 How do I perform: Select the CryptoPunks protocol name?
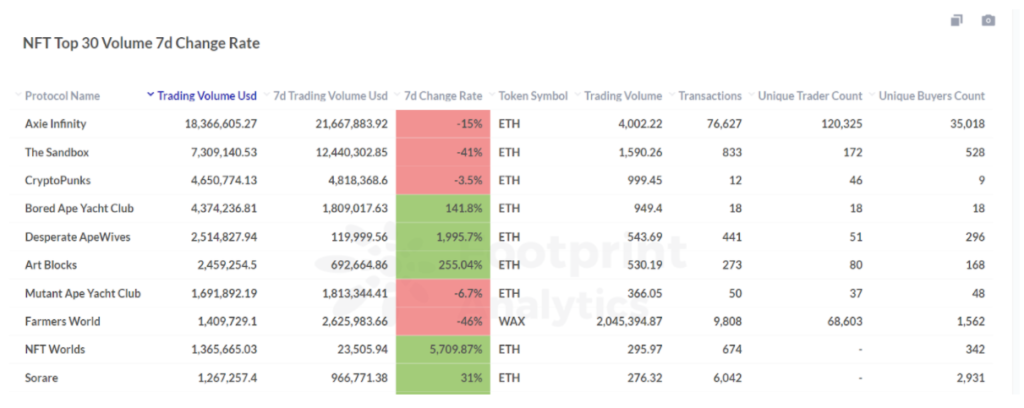coord(57,180)
